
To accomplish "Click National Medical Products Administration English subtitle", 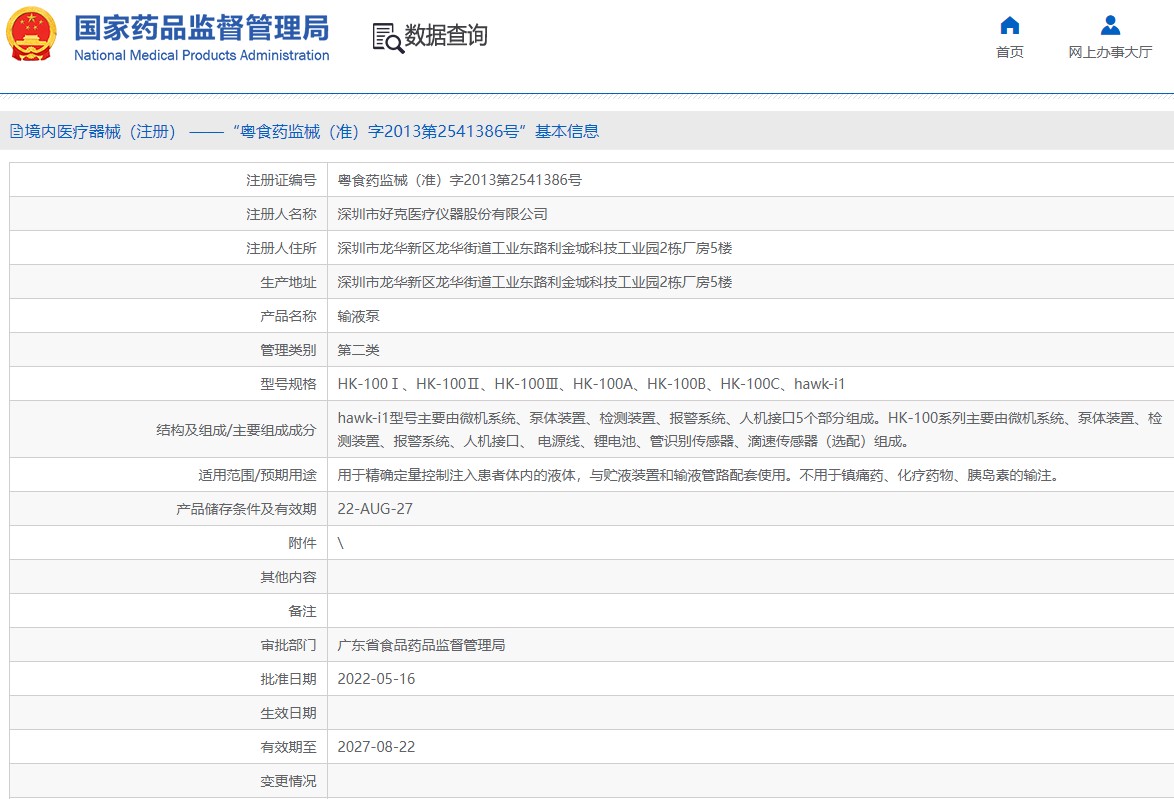I will [x=201, y=56].
